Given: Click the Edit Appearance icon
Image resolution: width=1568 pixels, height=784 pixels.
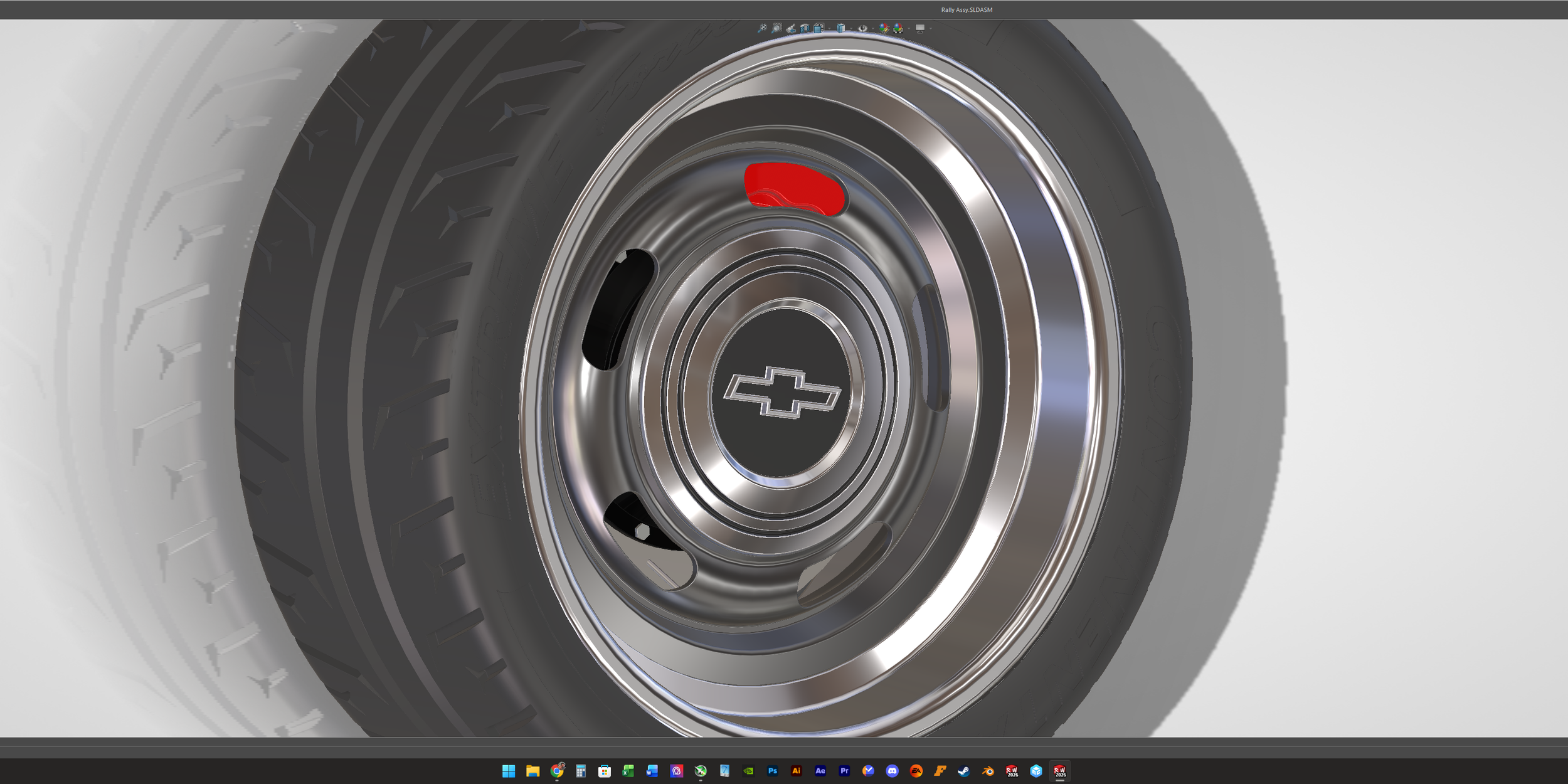Looking at the screenshot, I should click(884, 28).
